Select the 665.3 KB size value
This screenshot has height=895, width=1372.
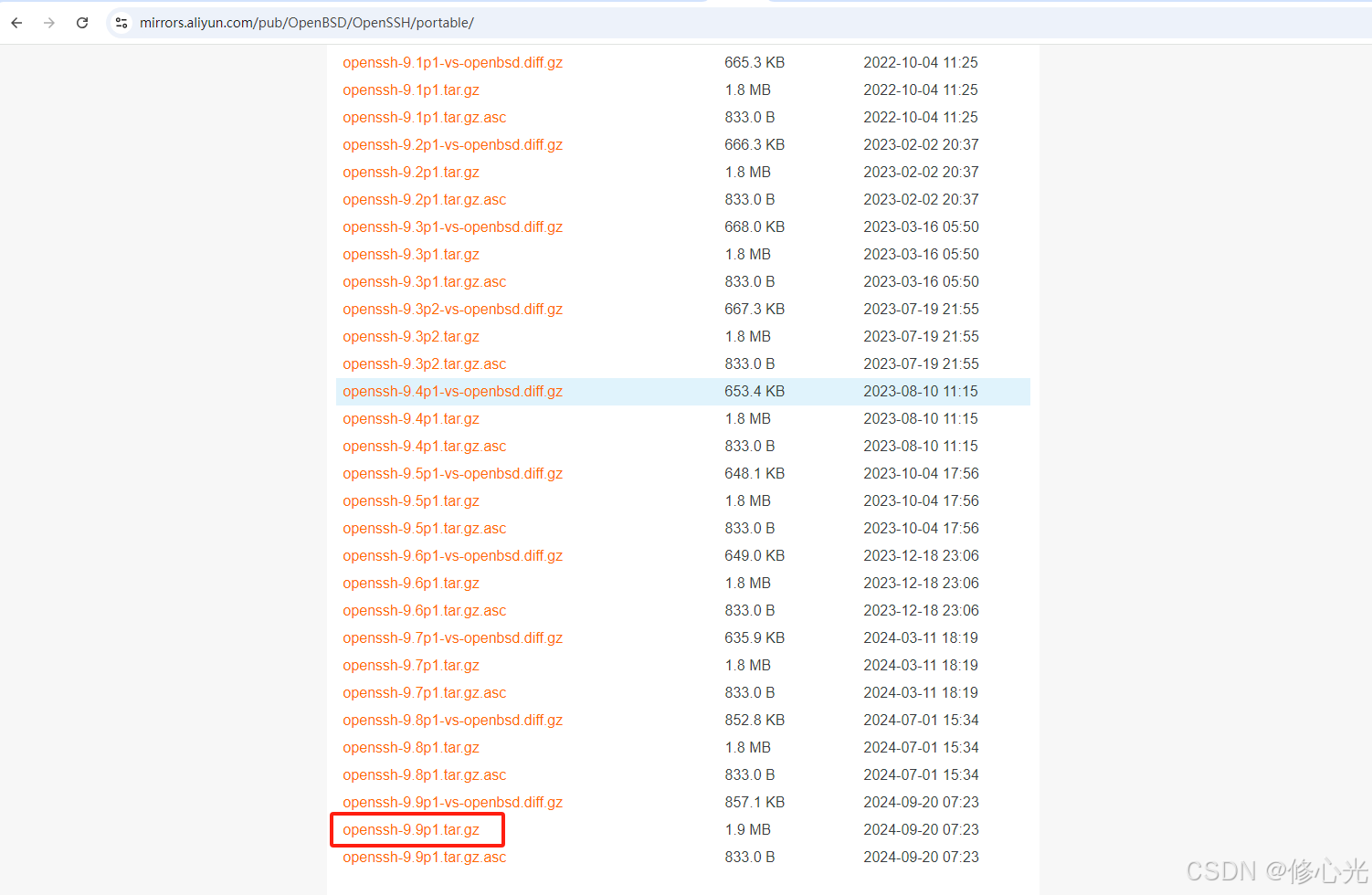755,62
